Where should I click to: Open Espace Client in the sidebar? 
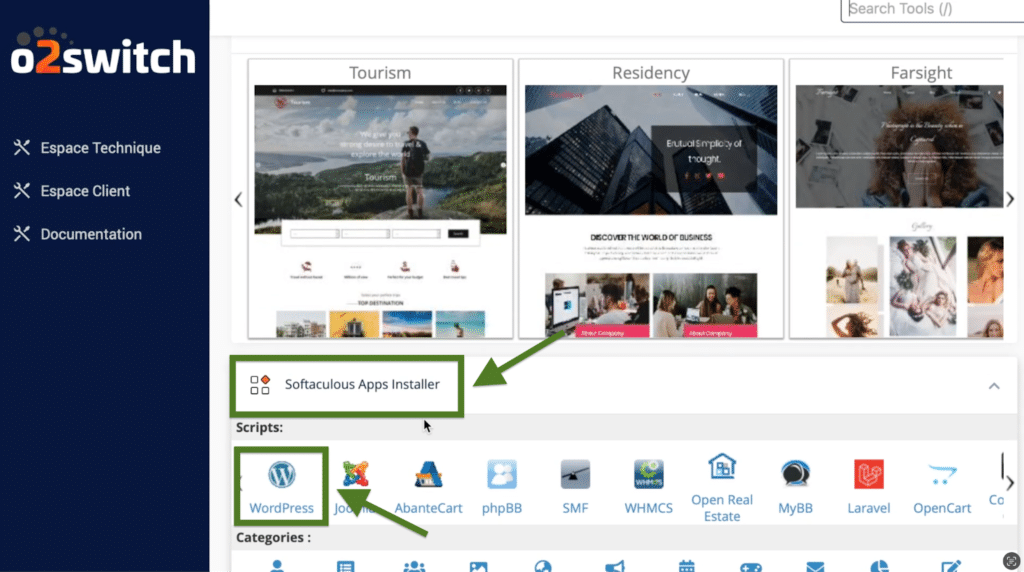click(x=85, y=191)
